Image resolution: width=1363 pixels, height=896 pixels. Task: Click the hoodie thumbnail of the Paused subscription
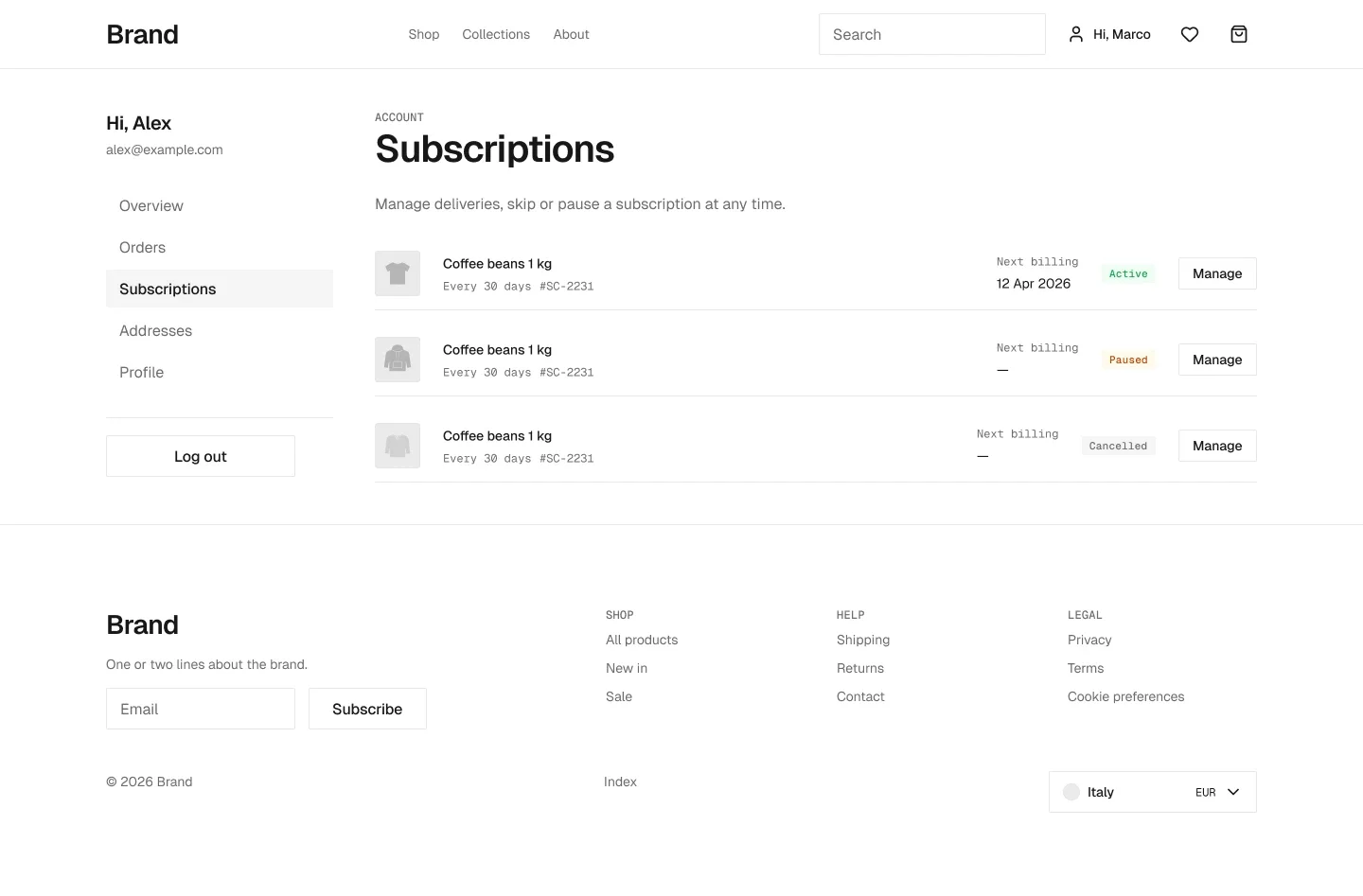coord(398,360)
